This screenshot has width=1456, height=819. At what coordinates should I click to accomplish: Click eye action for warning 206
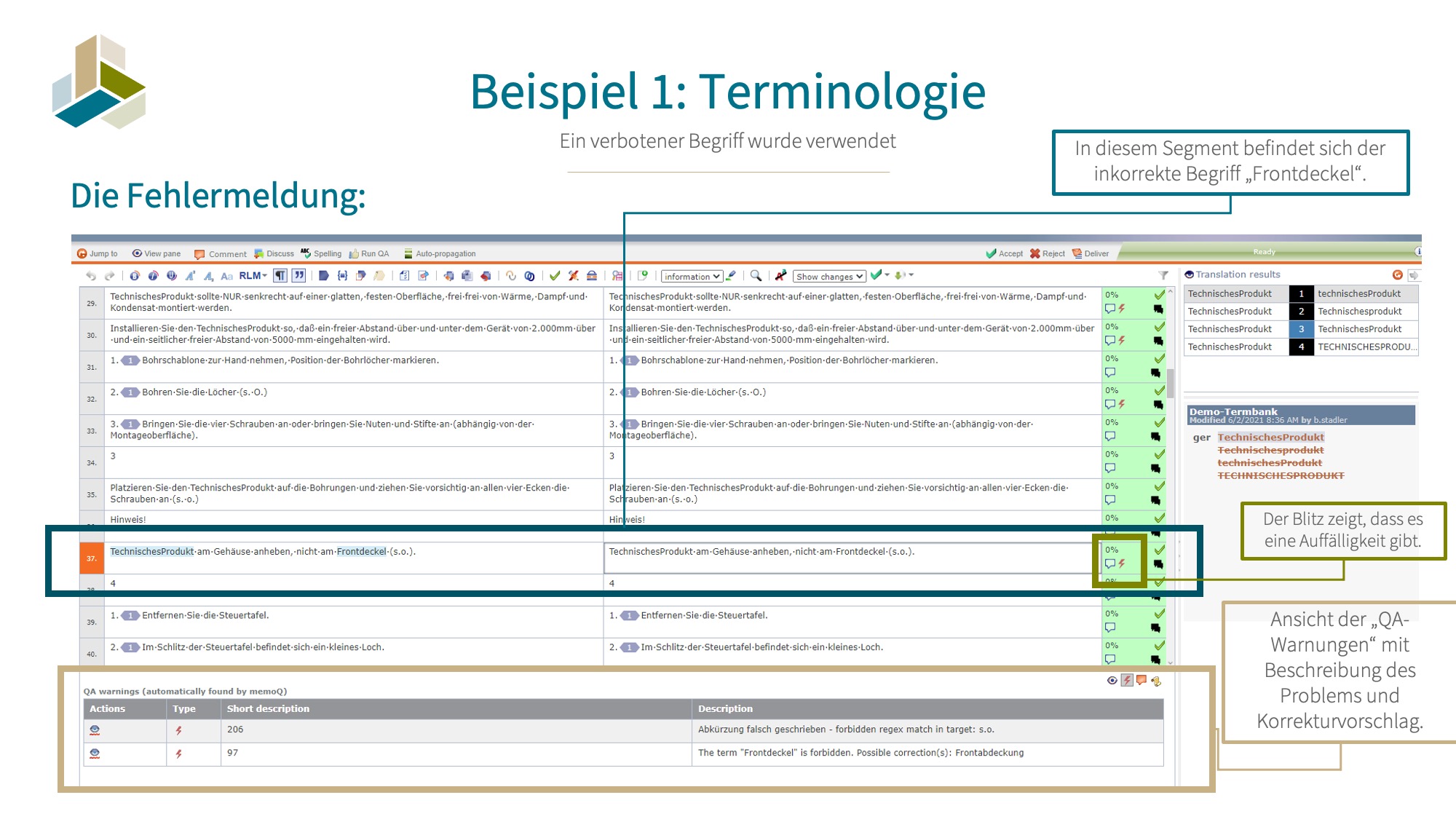[95, 730]
